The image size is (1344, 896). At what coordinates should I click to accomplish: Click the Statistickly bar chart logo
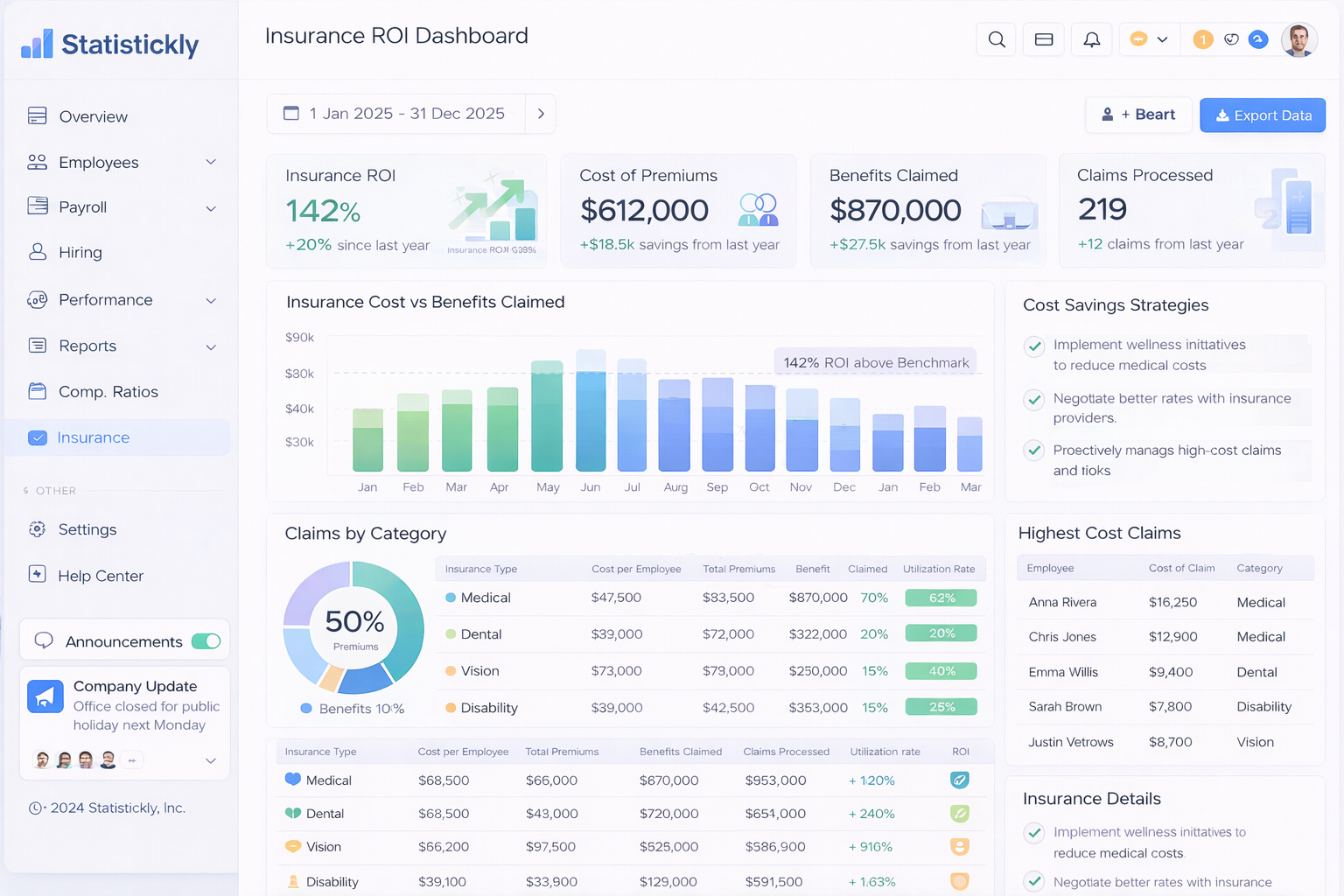coord(37,44)
